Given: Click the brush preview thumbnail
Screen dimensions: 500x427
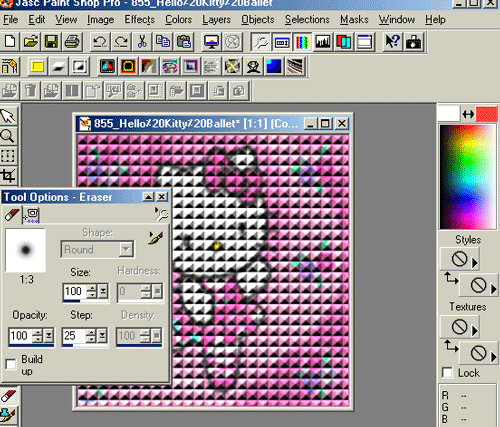Looking at the screenshot, I should point(26,250).
